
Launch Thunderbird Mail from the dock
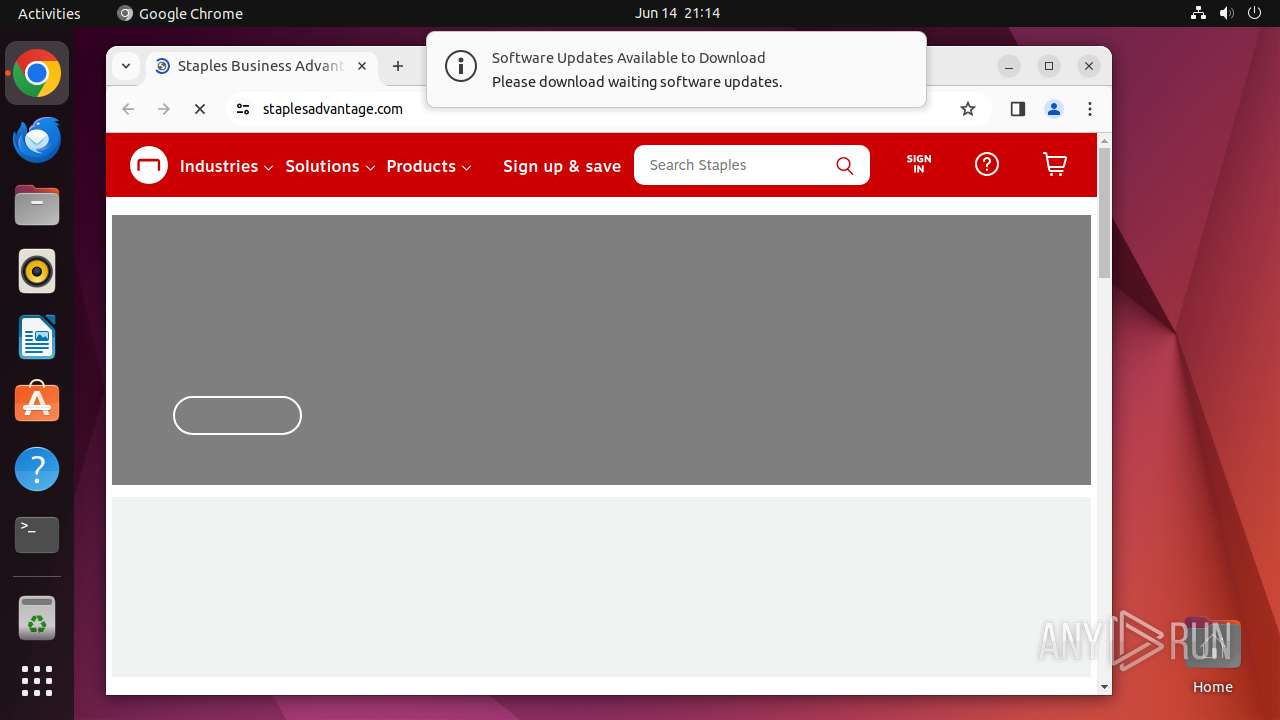(x=37, y=139)
